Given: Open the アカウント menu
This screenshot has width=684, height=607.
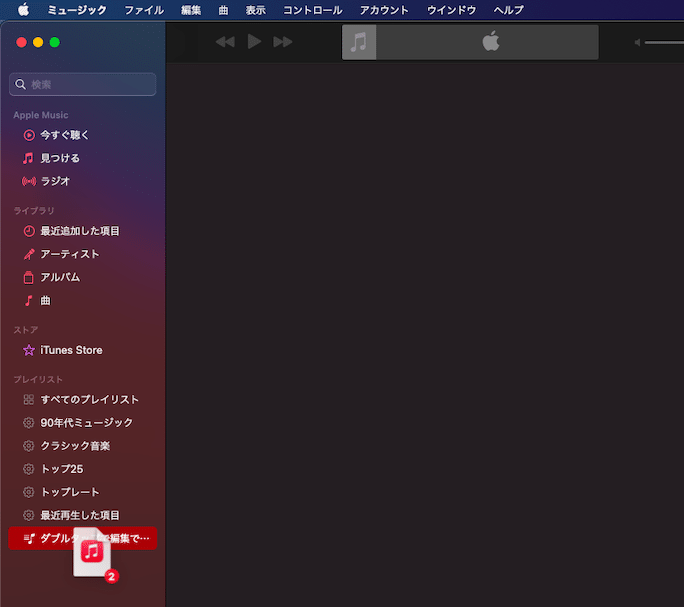Looking at the screenshot, I should [384, 10].
